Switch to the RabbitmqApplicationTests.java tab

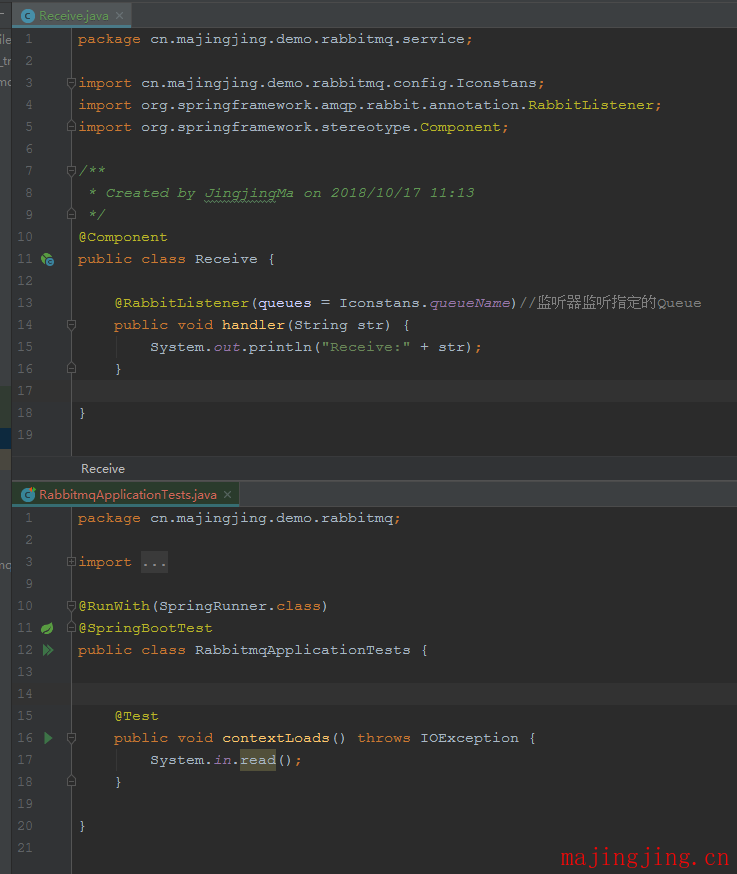coord(128,494)
